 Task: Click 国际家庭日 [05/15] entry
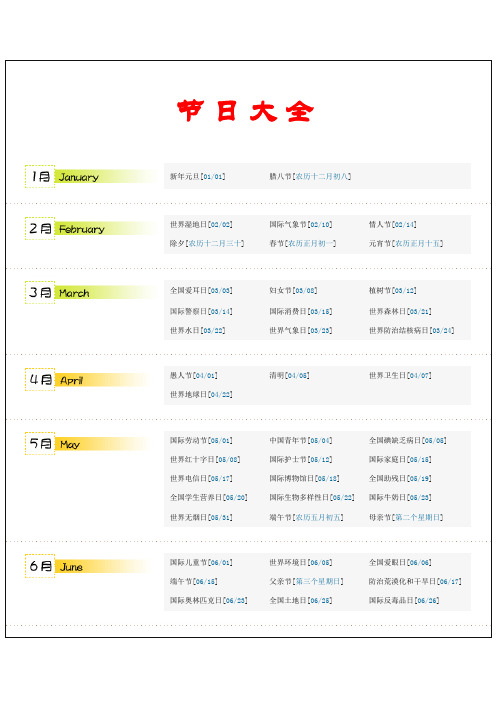point(400,459)
